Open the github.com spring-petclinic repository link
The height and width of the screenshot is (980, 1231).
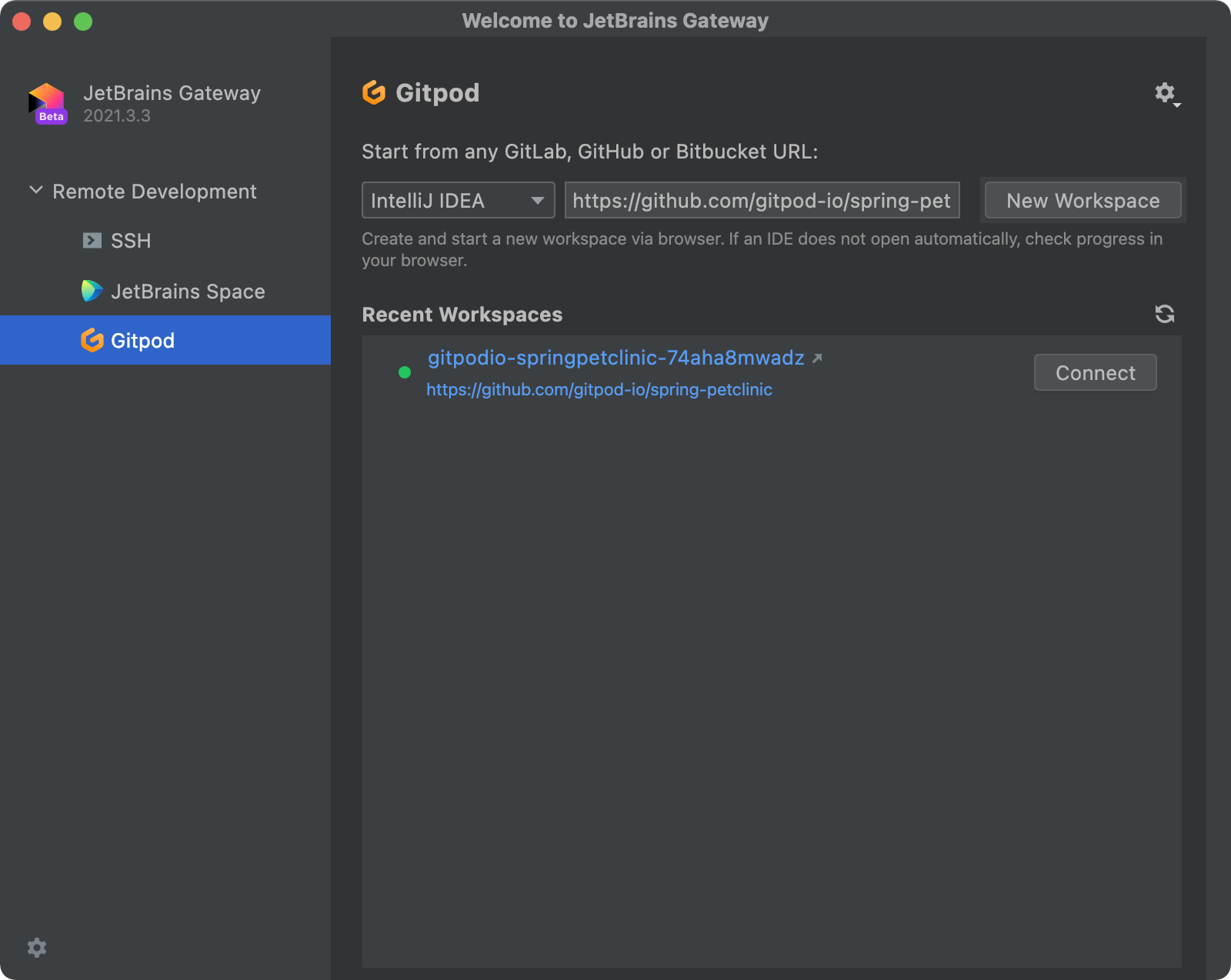(x=599, y=390)
